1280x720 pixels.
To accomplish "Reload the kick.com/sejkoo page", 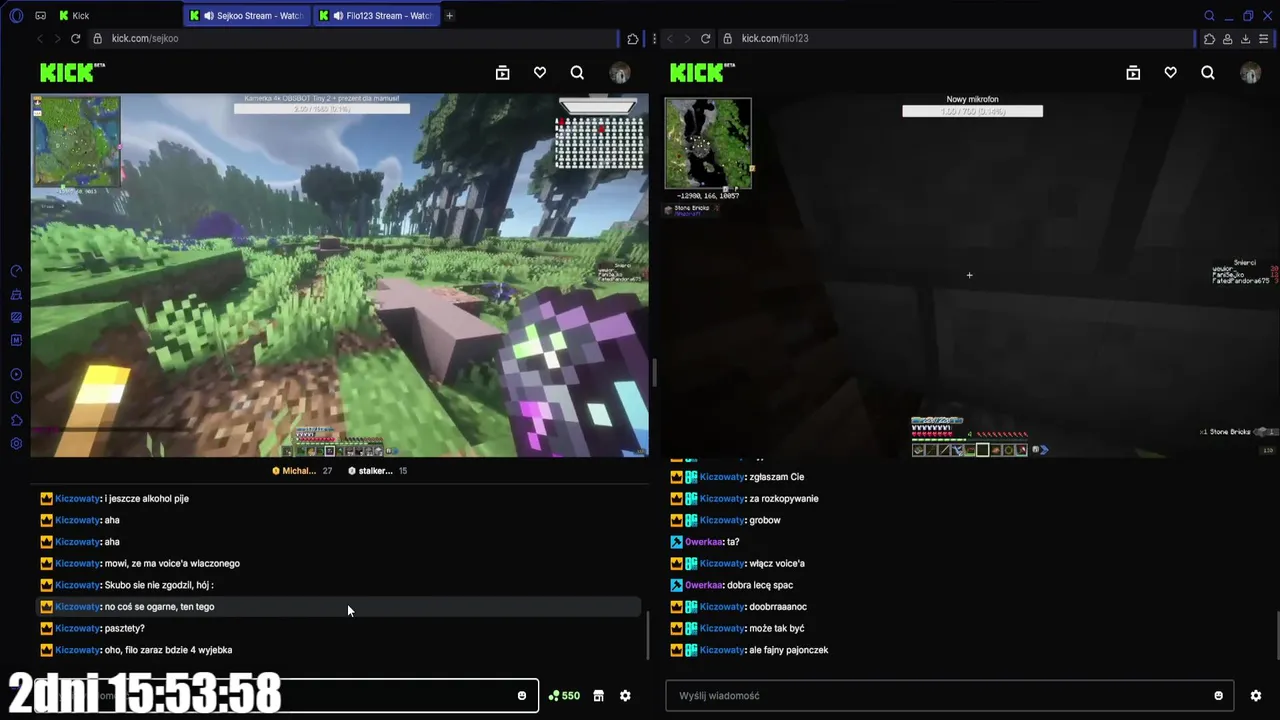I will [x=75, y=38].
